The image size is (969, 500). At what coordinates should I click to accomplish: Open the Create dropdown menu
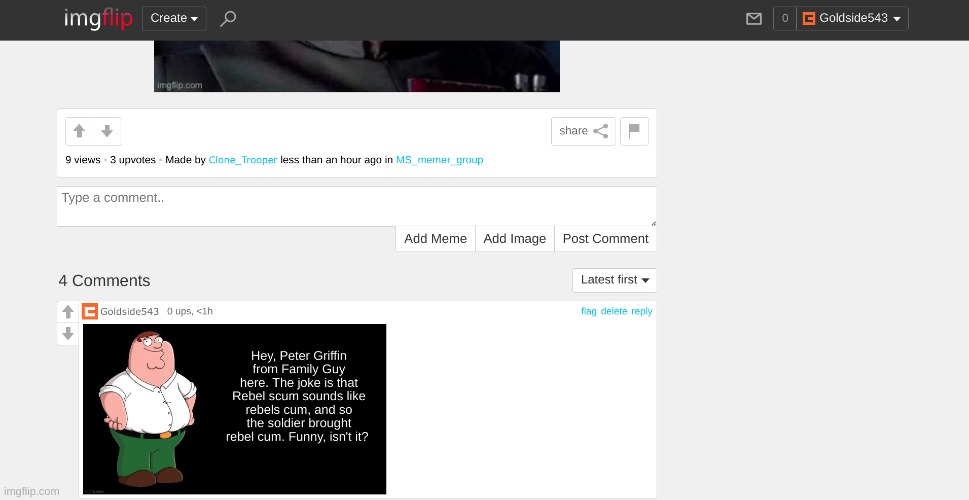(x=174, y=19)
